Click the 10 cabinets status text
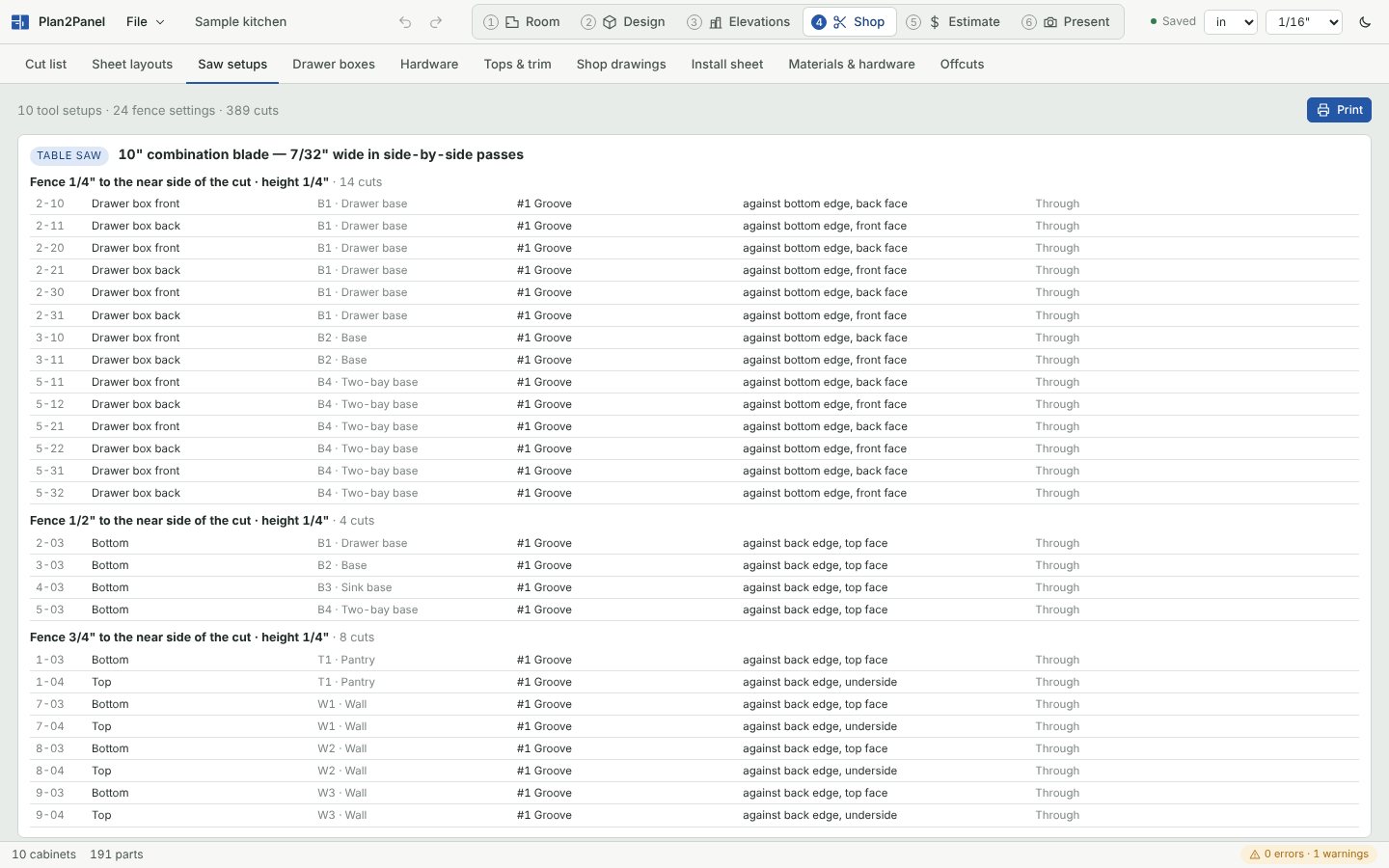 [x=44, y=854]
